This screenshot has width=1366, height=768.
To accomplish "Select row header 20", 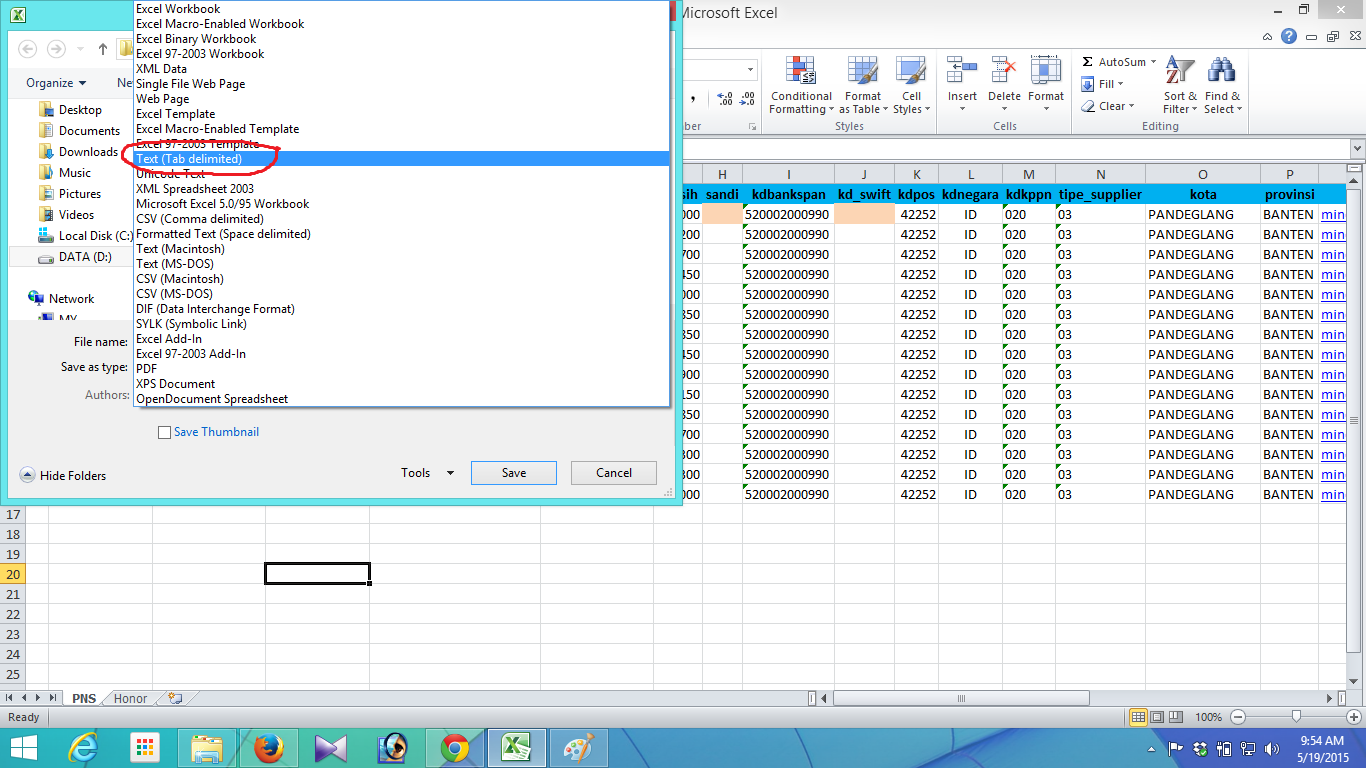I will [13, 574].
